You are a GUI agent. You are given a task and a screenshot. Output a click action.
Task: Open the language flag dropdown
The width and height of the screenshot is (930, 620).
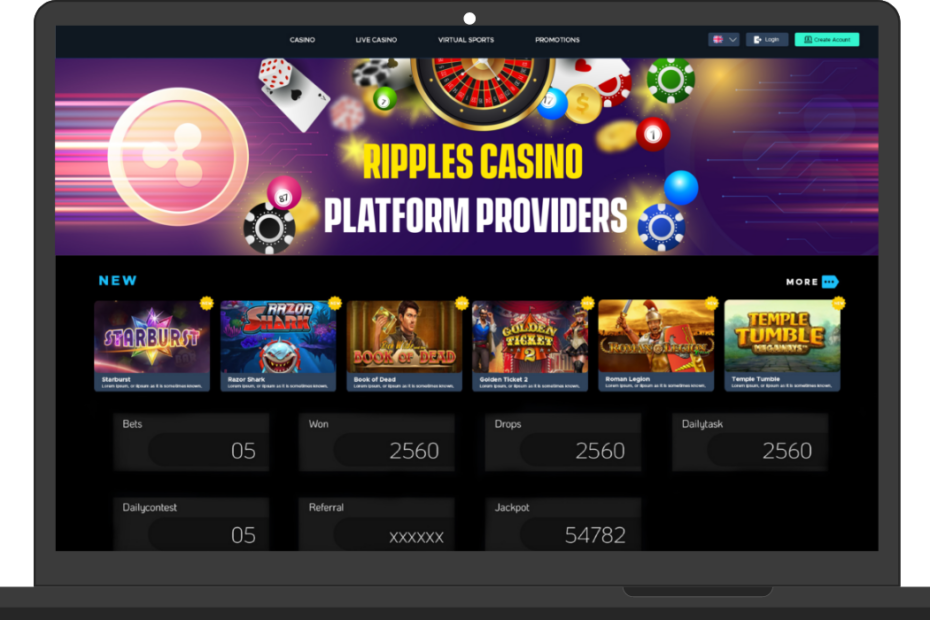pyautogui.click(x=723, y=40)
